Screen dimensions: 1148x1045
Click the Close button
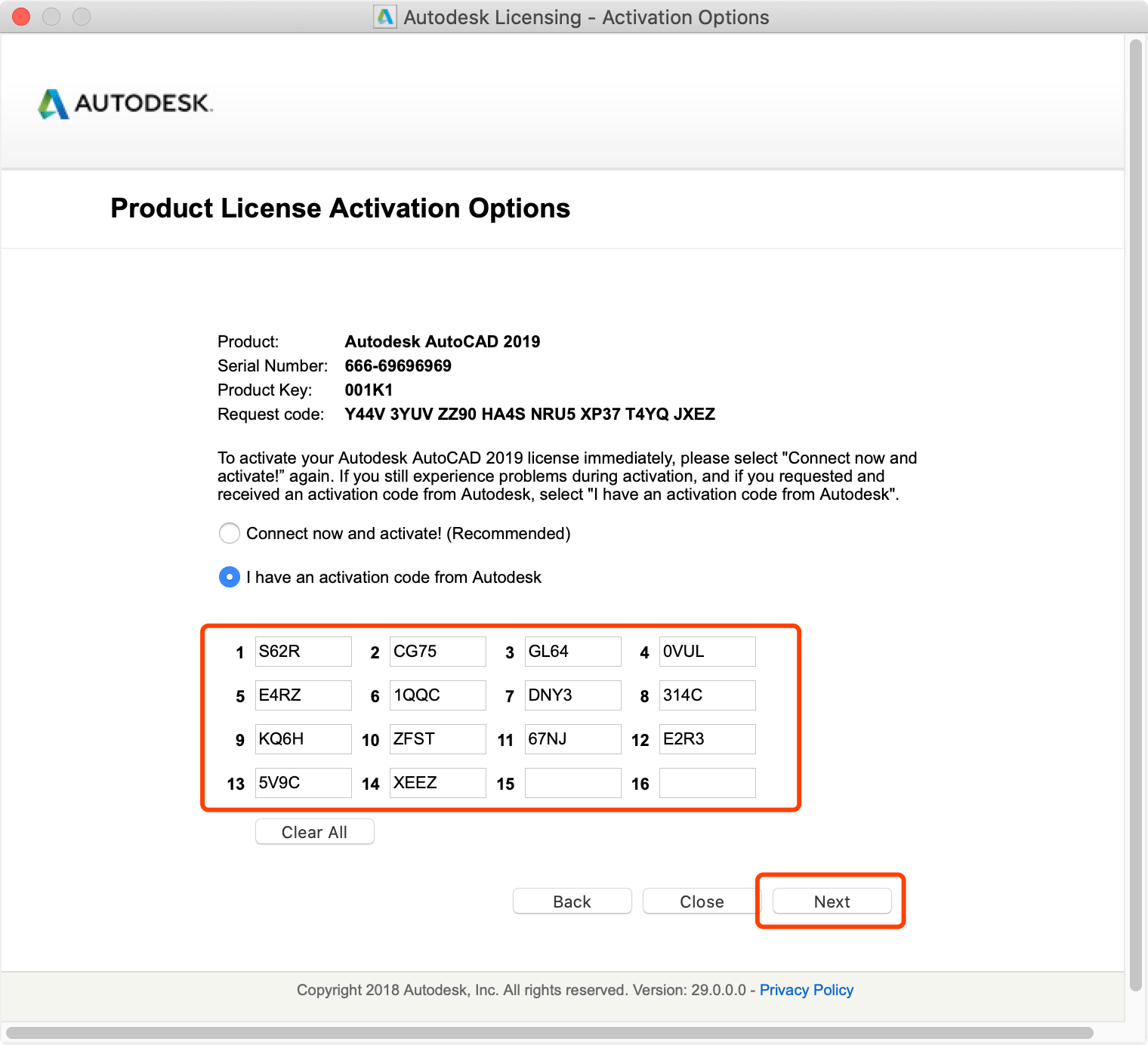[701, 901]
